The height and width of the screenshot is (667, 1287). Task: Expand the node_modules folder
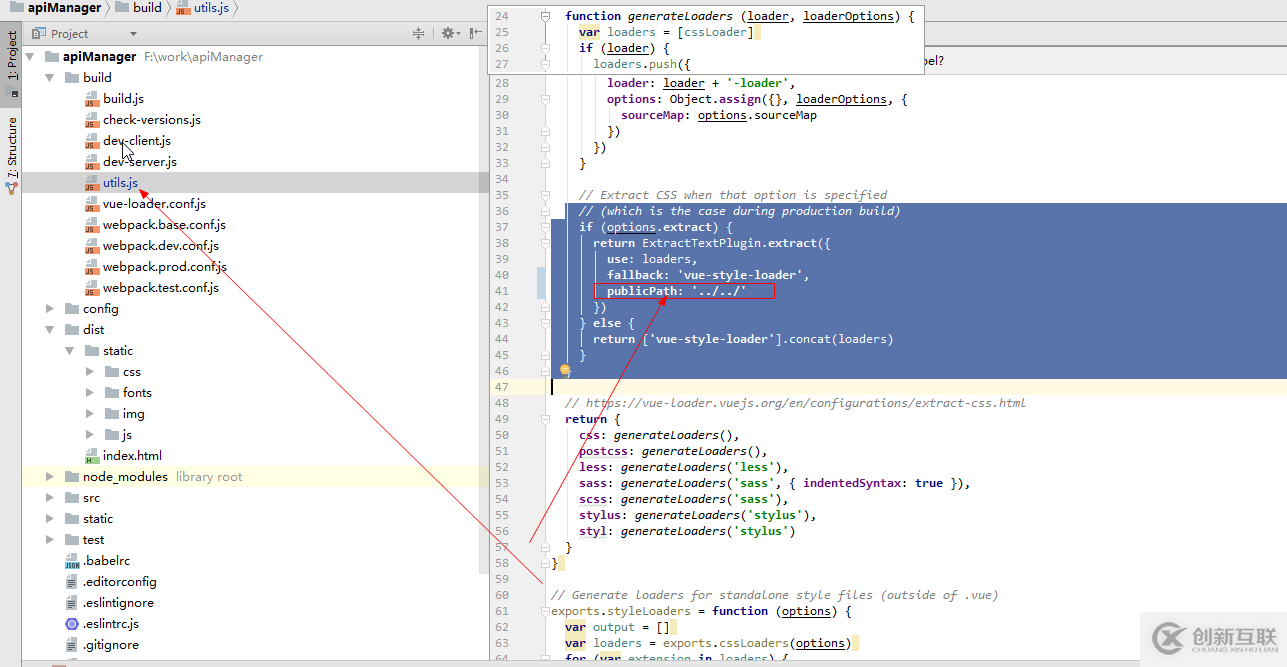[x=49, y=477]
